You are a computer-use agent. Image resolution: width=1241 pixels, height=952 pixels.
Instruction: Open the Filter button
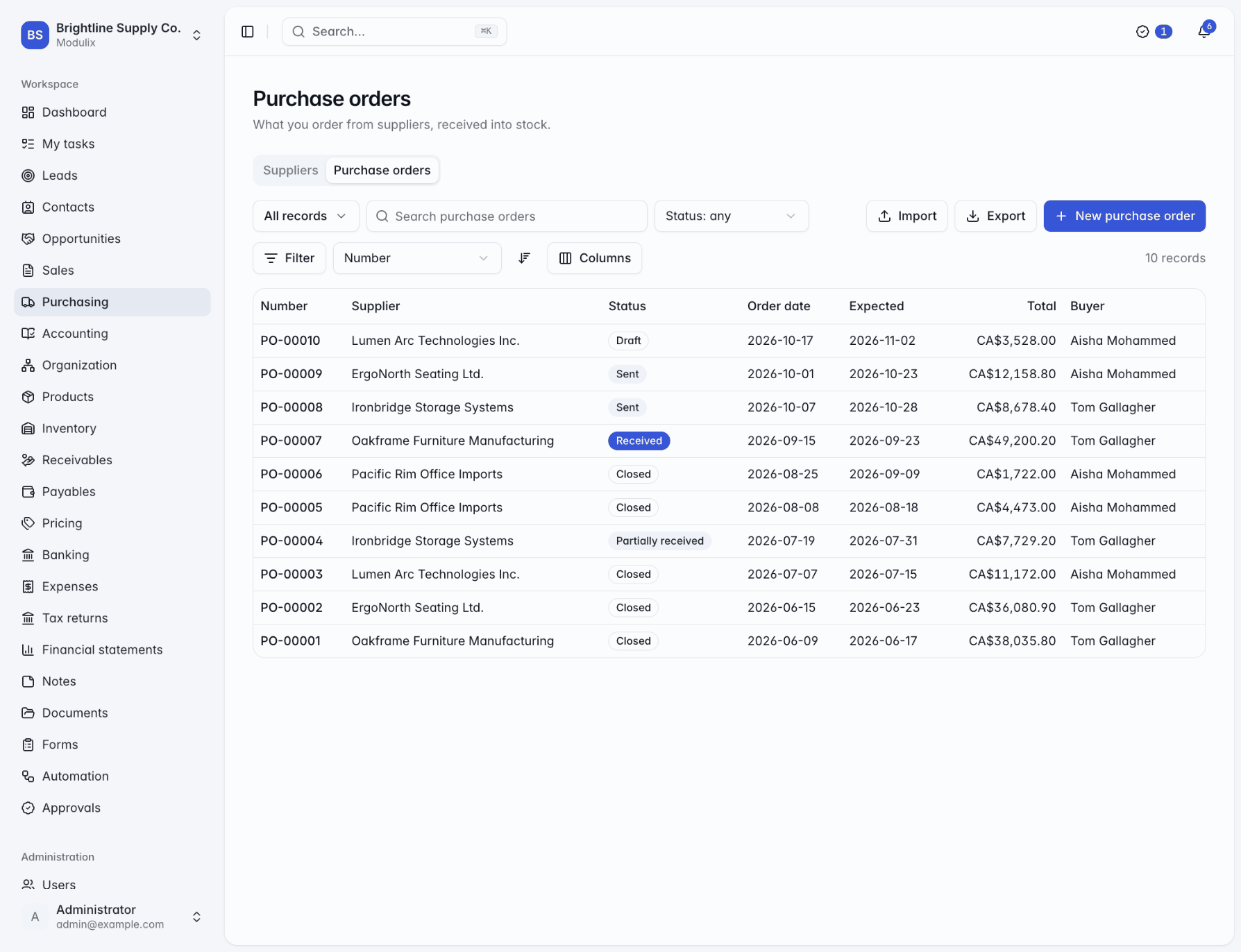[x=289, y=258]
